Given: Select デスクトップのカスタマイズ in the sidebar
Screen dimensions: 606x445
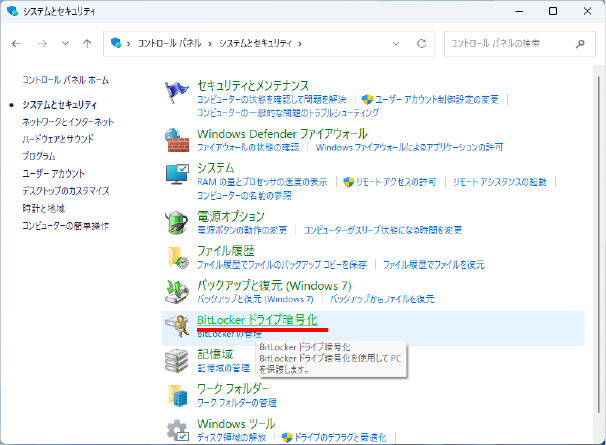Looking at the screenshot, I should coord(66,191).
